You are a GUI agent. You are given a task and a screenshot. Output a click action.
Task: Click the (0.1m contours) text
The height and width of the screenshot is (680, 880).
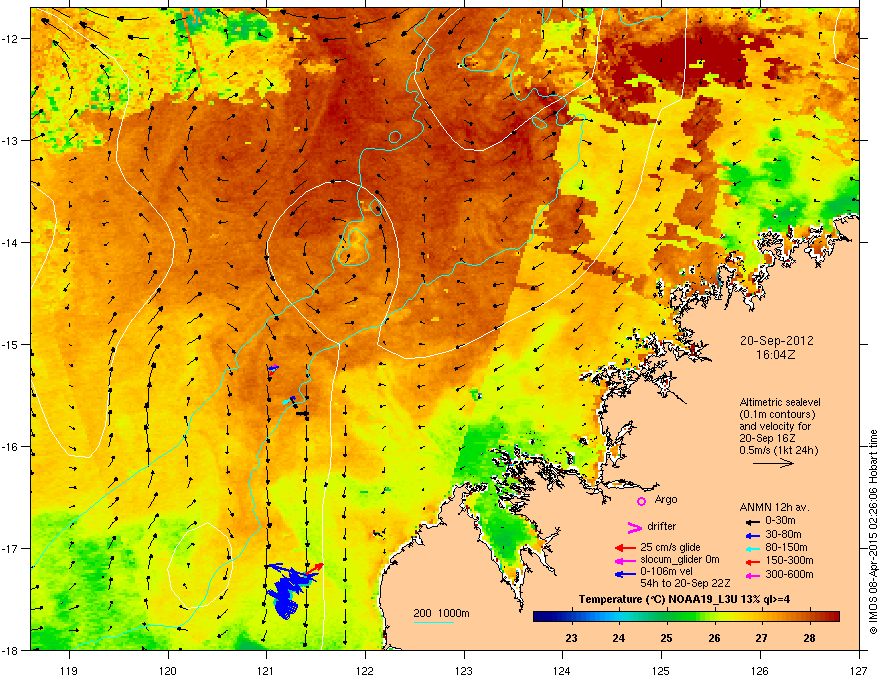(x=777, y=415)
